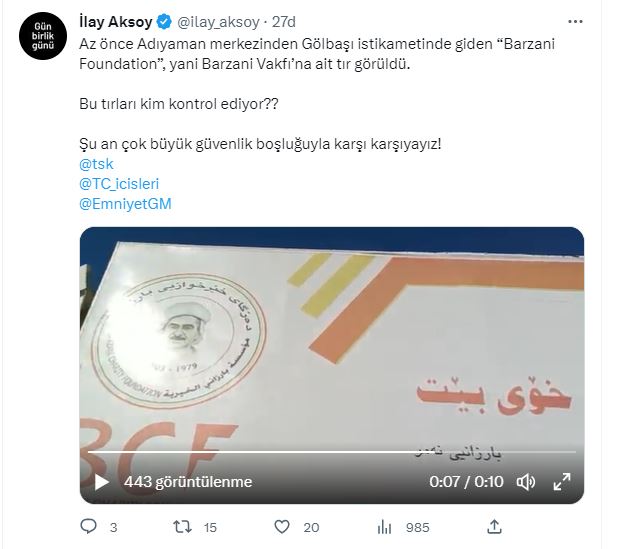Viewport: 617px width, 549px height.
Task: Open the @TC_icisleri mention
Action: [119, 184]
